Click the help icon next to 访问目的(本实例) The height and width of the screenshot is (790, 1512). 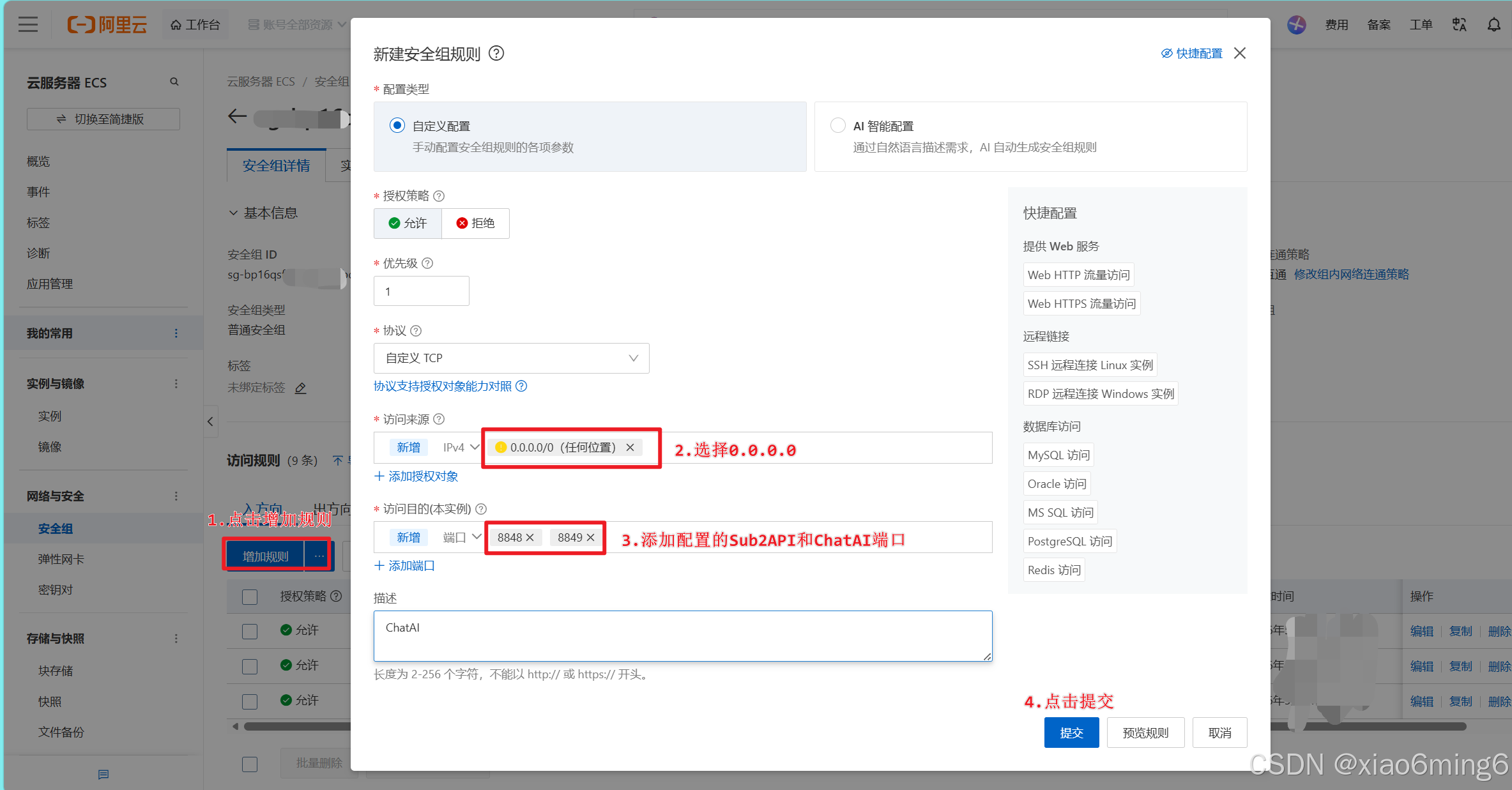[481, 509]
